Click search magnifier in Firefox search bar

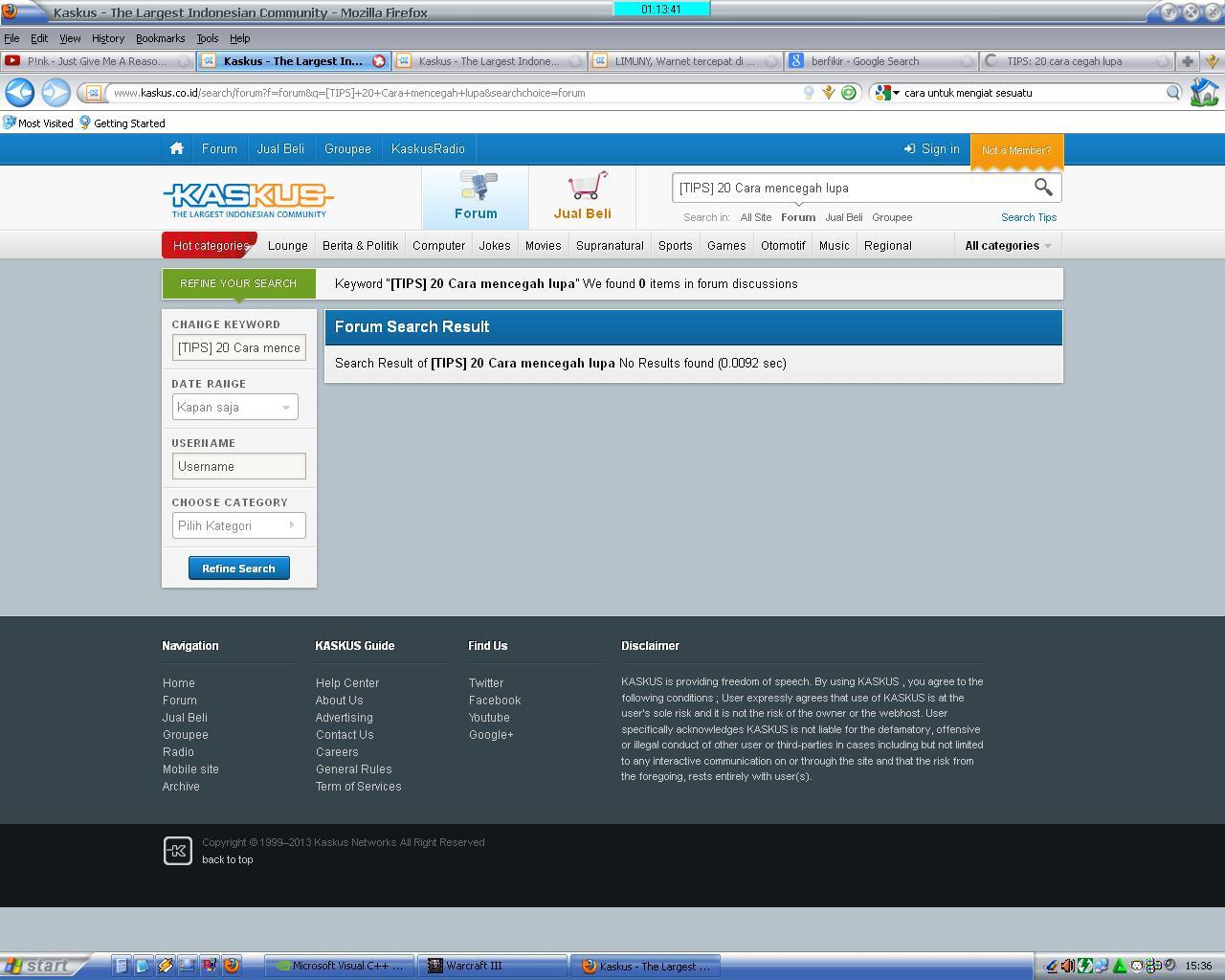(1173, 93)
